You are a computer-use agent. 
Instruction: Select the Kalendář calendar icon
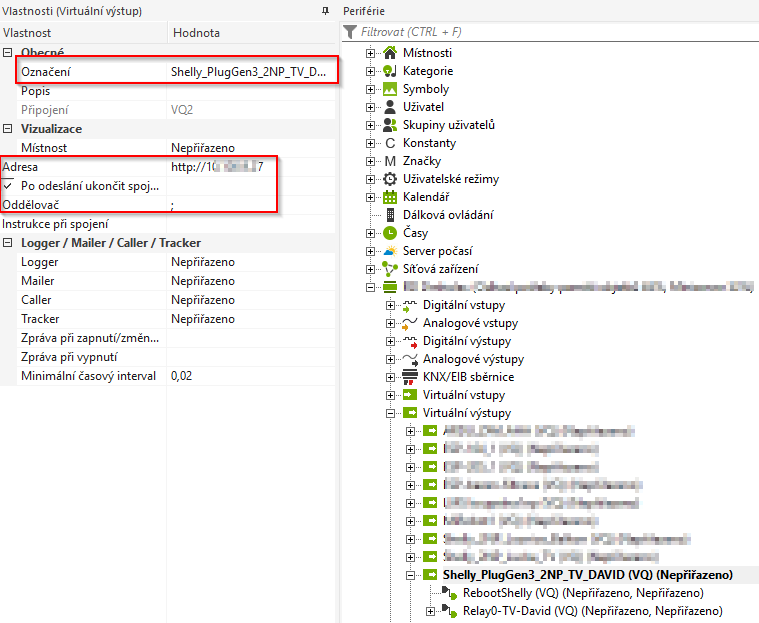[x=390, y=197]
